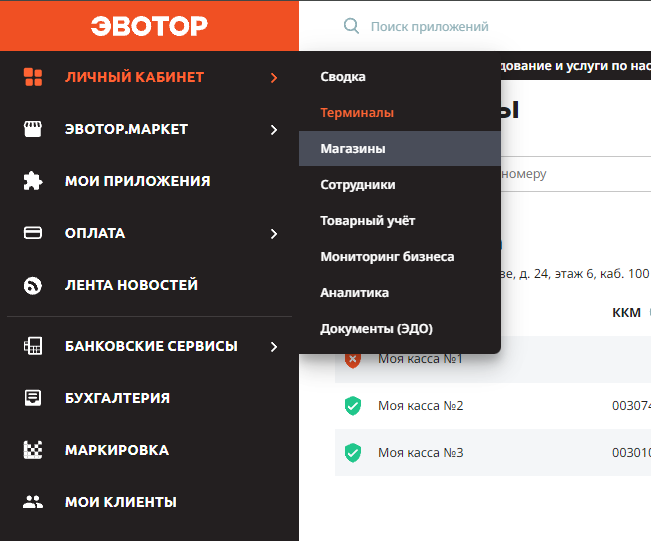This screenshot has width=651, height=541.
Task: Click the Эвотор logo
Action: click(x=149, y=26)
